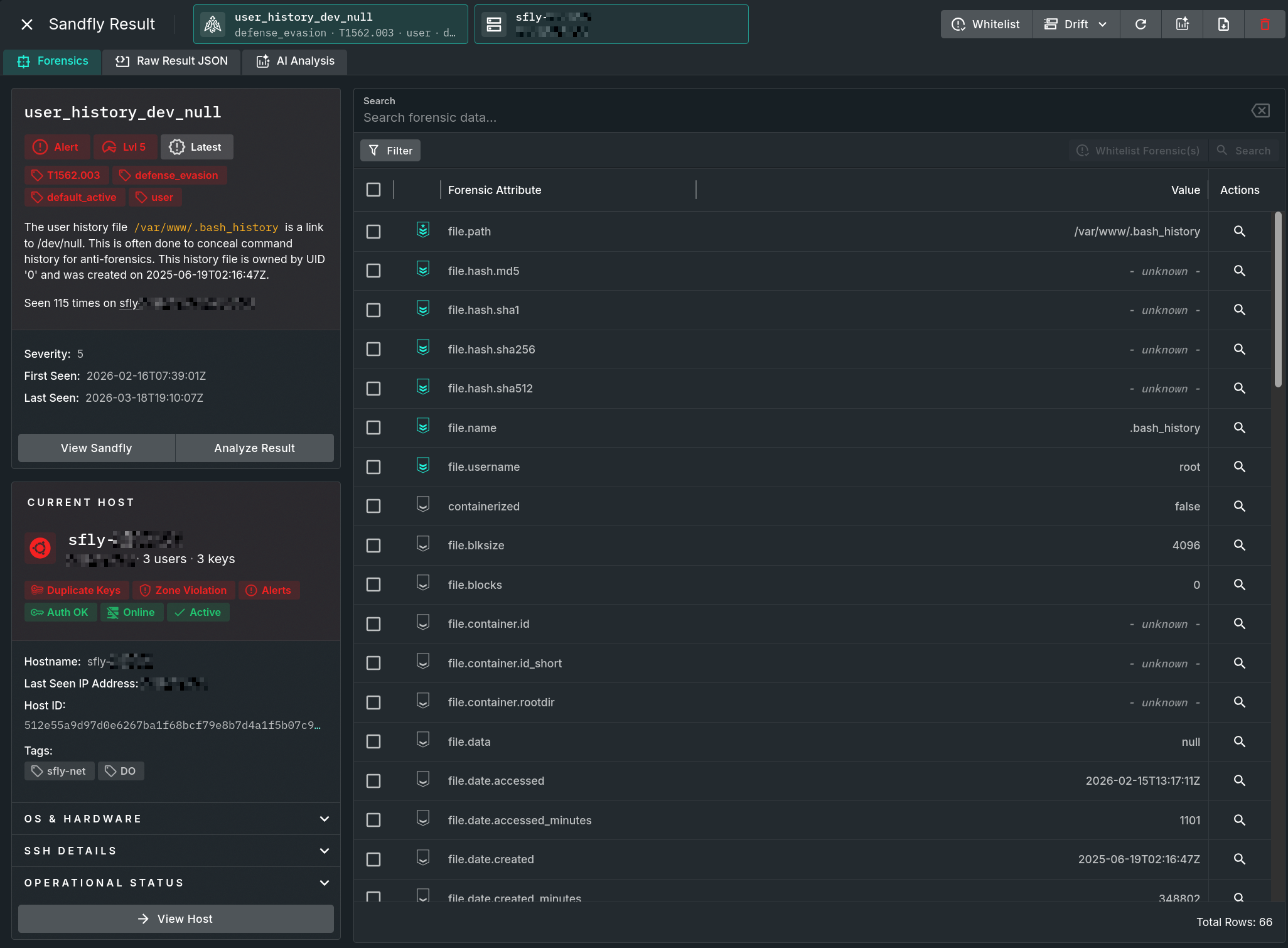
Task: Check the select-all checkbox in table header
Action: pos(373,190)
